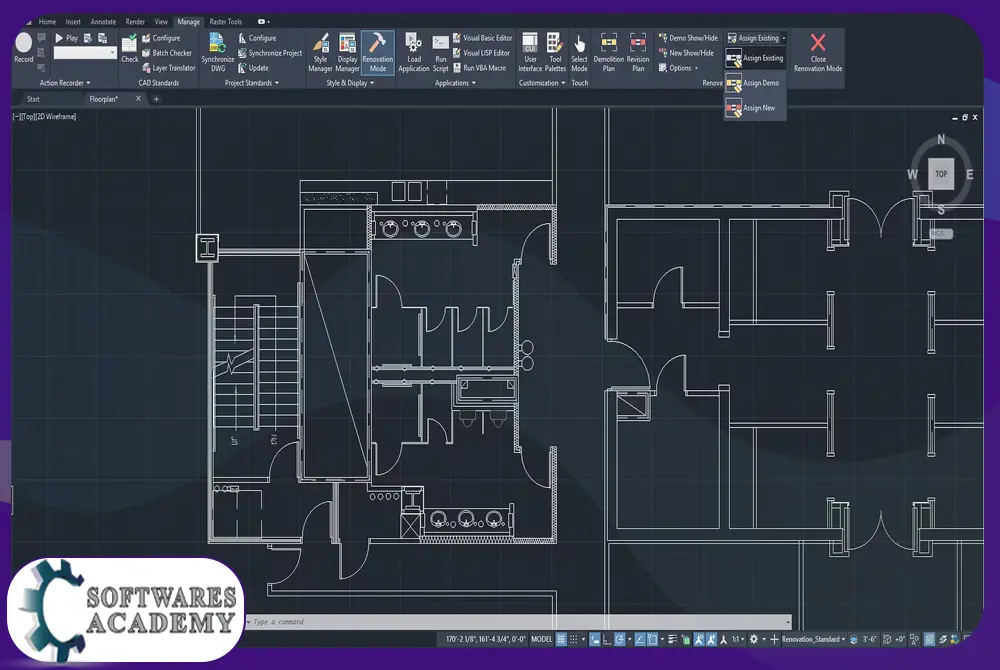
Task: Add a new drawing tab with plus
Action: tap(156, 99)
